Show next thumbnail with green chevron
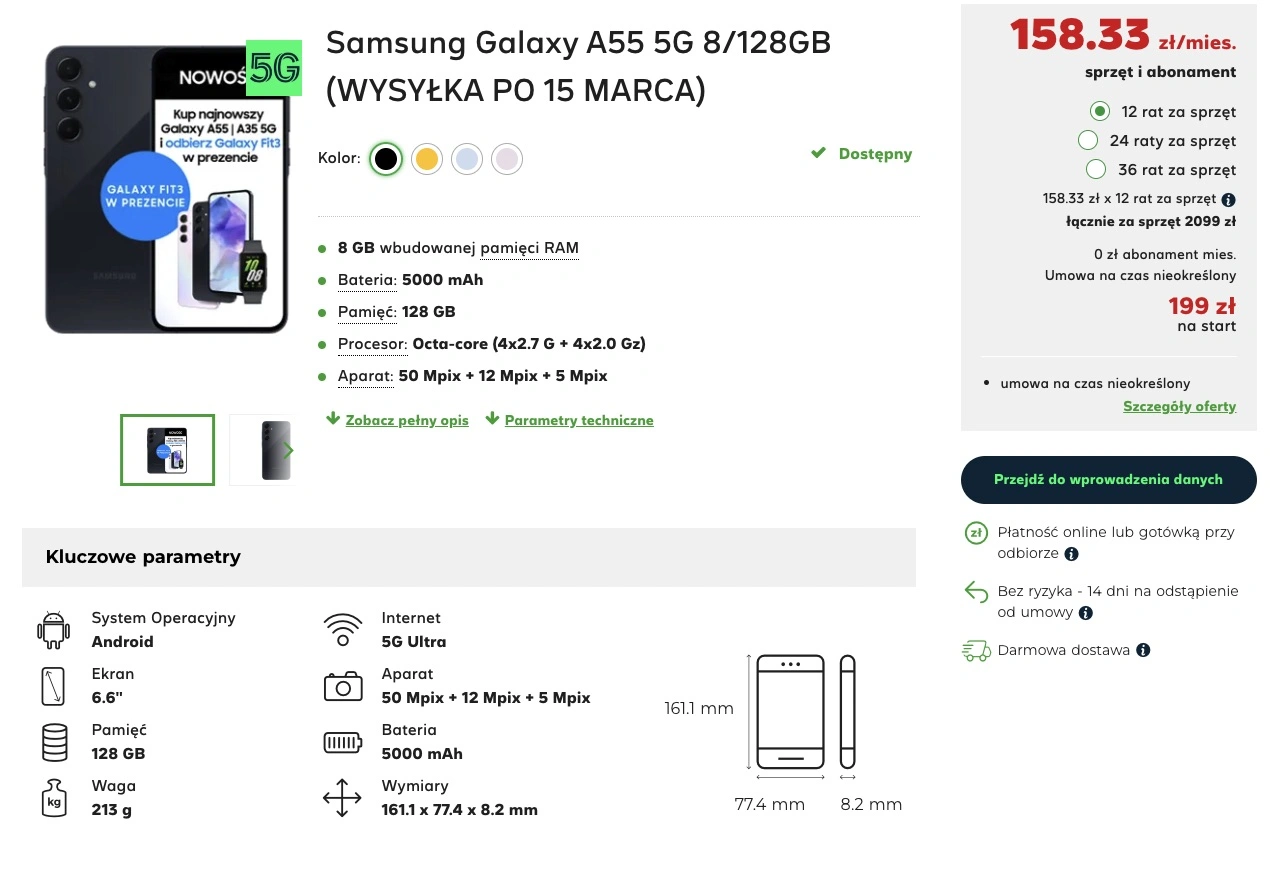Image resolution: width=1270 pixels, height=870 pixels. coord(288,450)
